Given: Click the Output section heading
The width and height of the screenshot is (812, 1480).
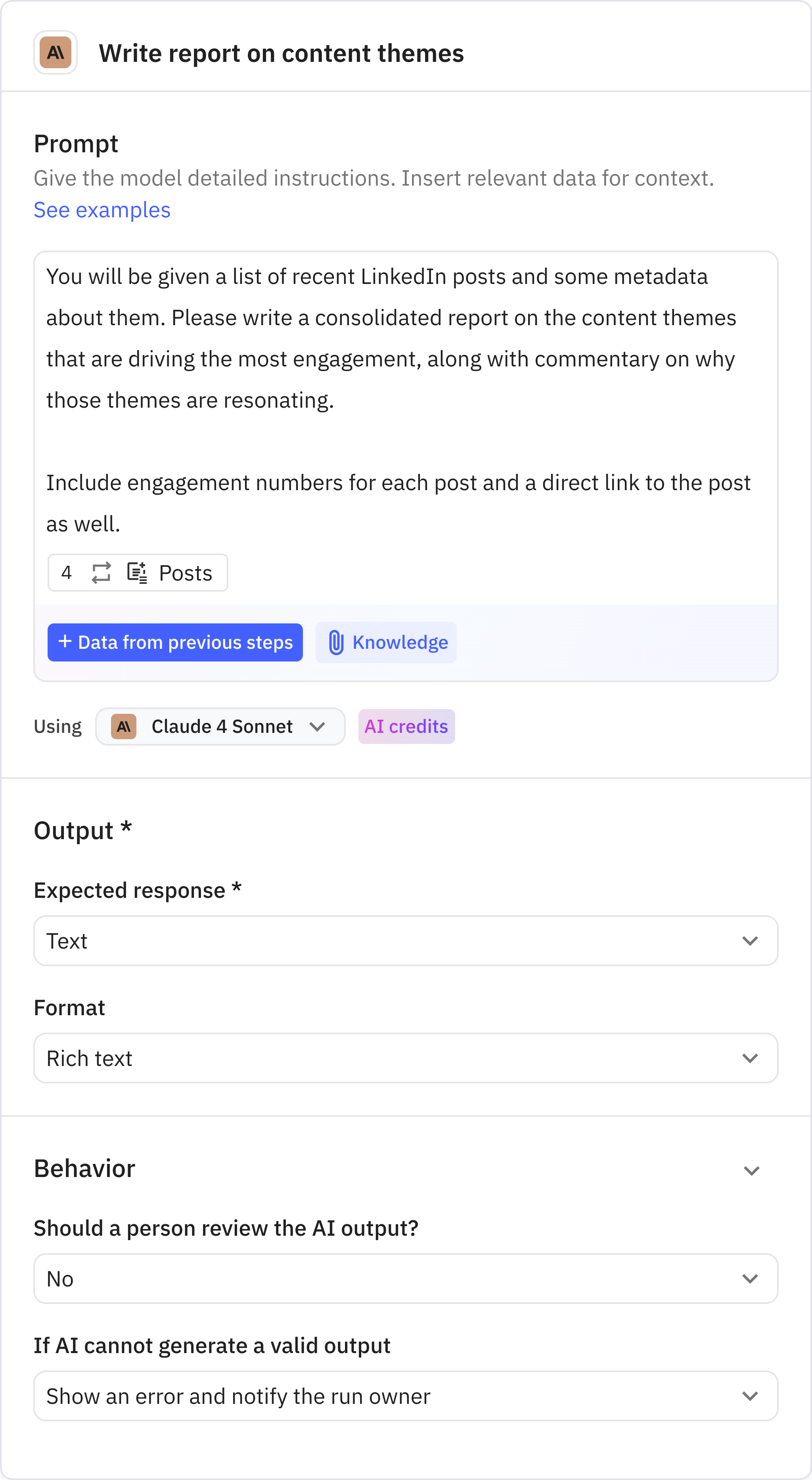Looking at the screenshot, I should [x=83, y=831].
